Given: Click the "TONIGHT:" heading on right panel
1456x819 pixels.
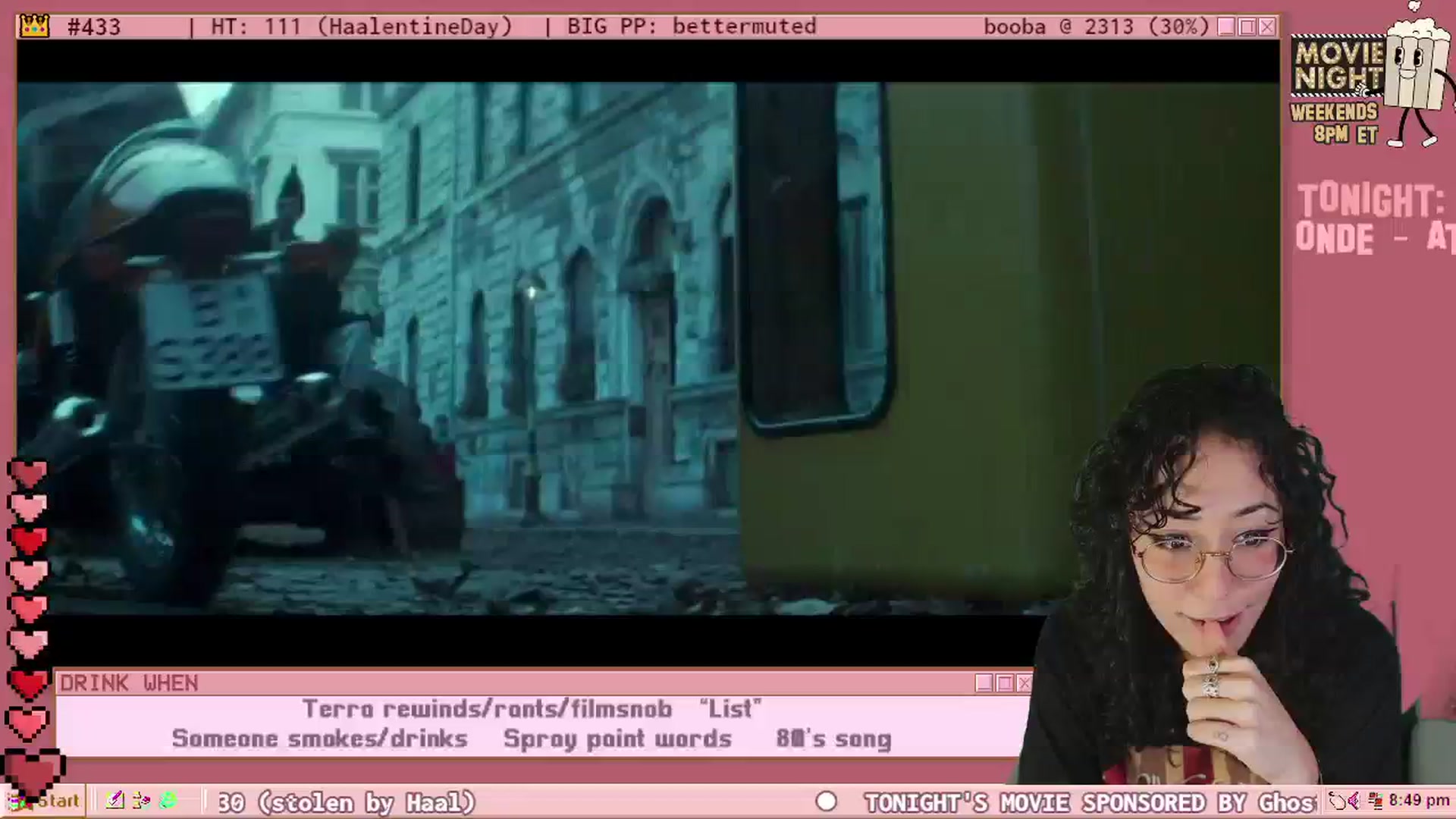Looking at the screenshot, I should (x=1370, y=201).
